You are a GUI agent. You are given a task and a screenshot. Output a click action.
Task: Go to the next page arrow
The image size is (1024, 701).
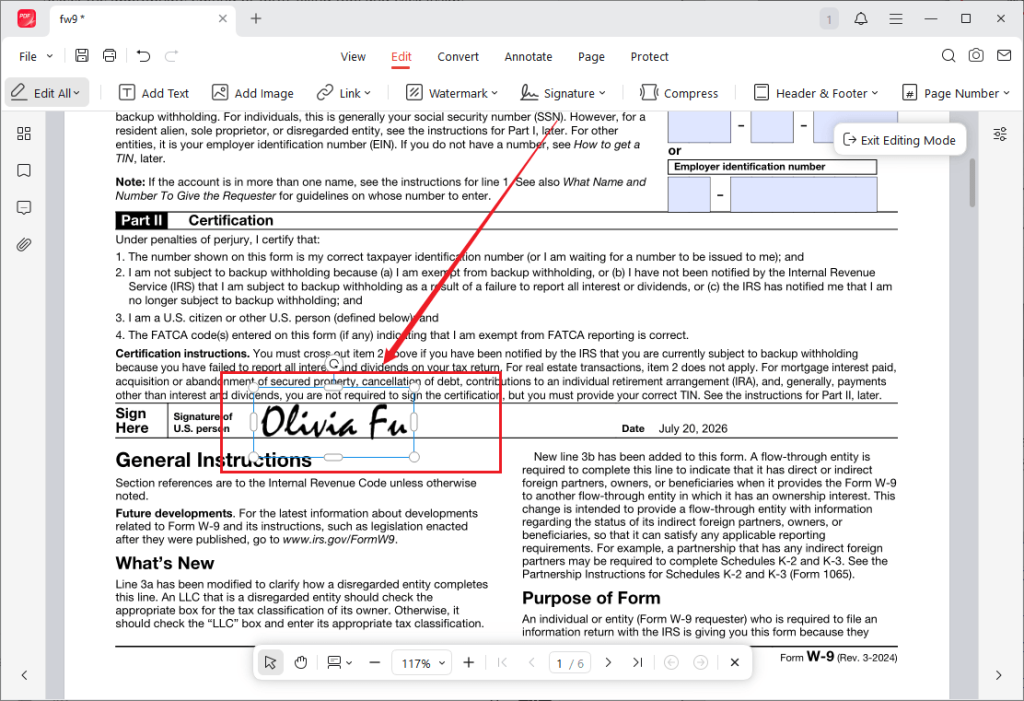coord(608,662)
